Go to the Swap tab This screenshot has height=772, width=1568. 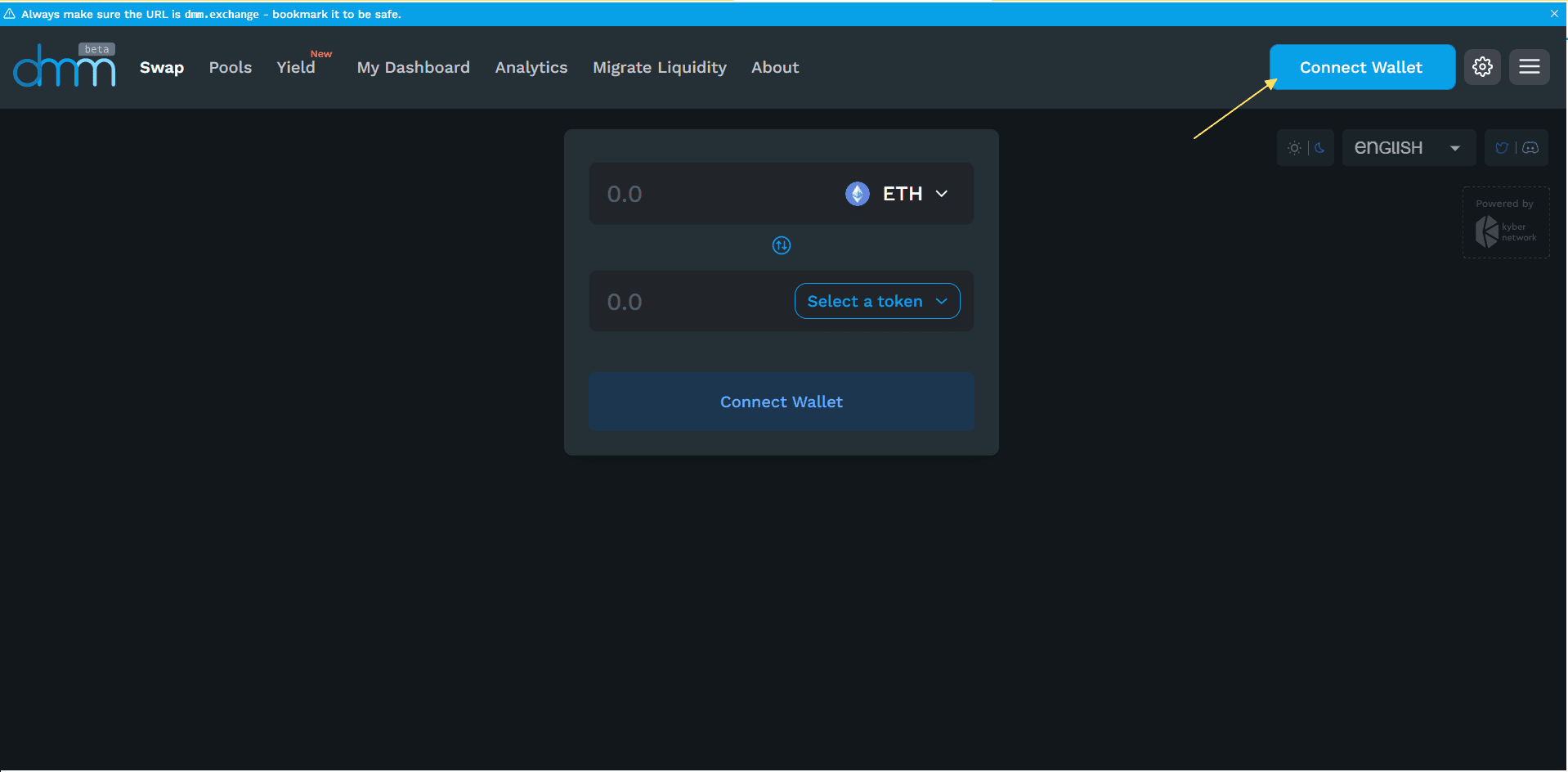(162, 67)
